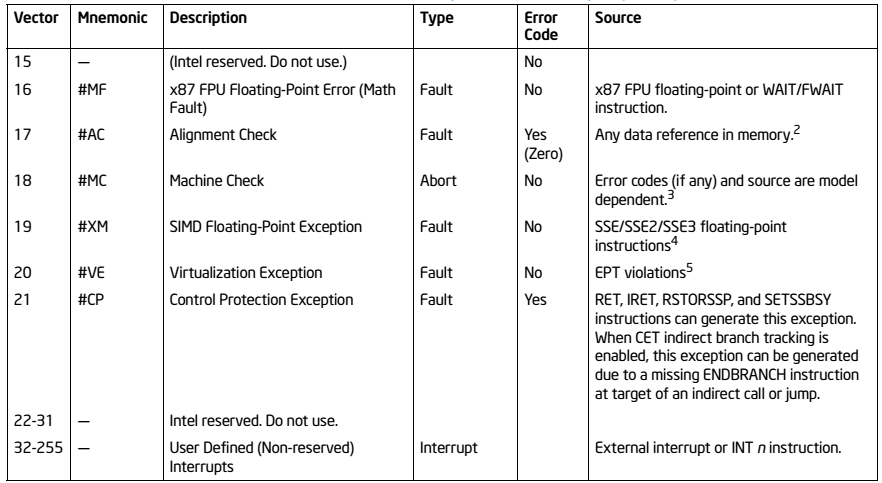Click the Vector column header
The image size is (882, 483).
(36, 18)
